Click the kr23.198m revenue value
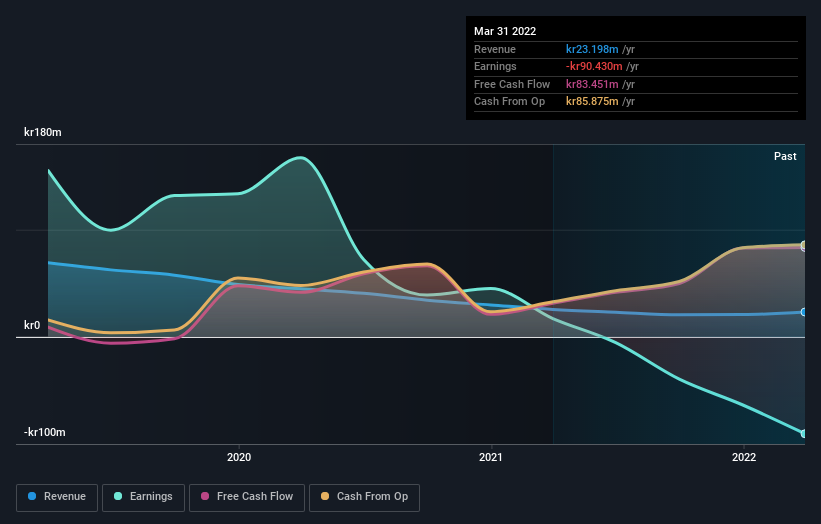The height and width of the screenshot is (524, 821). 592,49
